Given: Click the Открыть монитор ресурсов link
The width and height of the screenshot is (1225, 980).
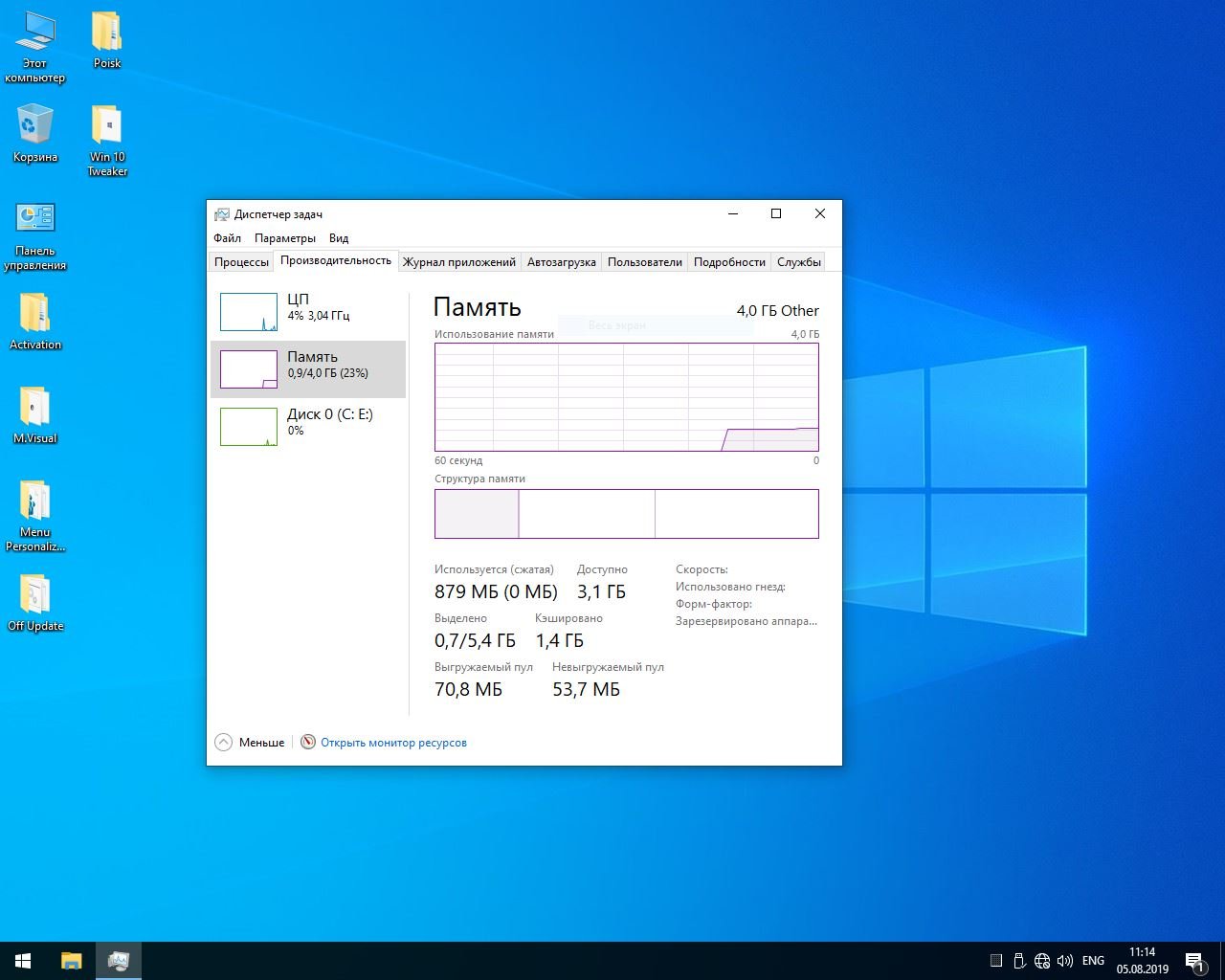Looking at the screenshot, I should [x=393, y=743].
